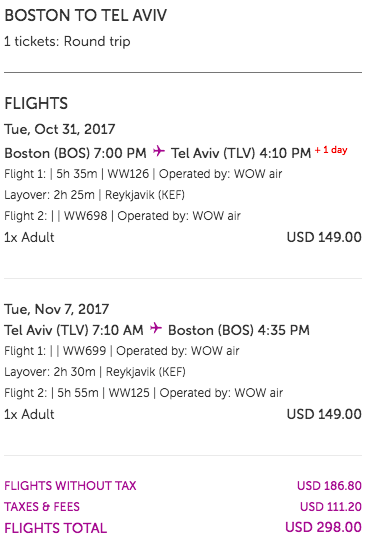367x544 pixels.
Task: Click the red +1 day indicator
Action: pyautogui.click(x=331, y=150)
